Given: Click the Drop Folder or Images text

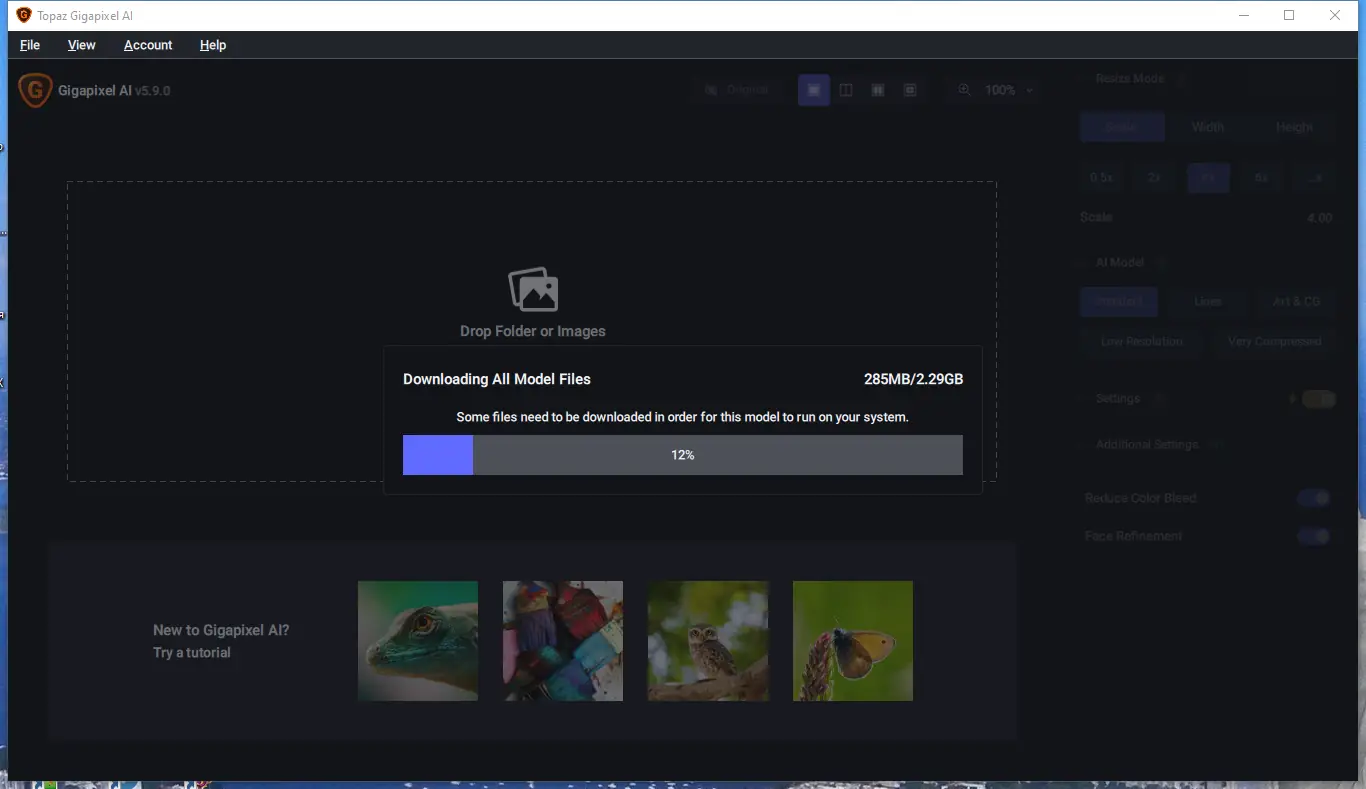Looking at the screenshot, I should pyautogui.click(x=533, y=331).
